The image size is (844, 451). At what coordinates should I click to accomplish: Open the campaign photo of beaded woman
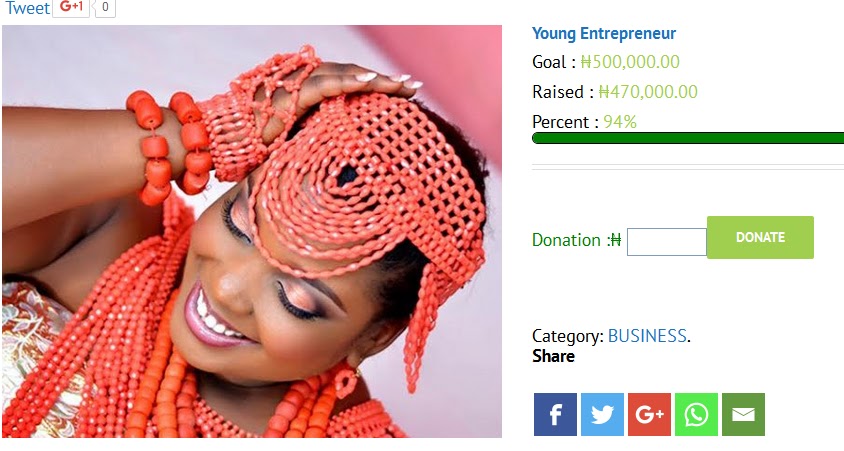(252, 231)
